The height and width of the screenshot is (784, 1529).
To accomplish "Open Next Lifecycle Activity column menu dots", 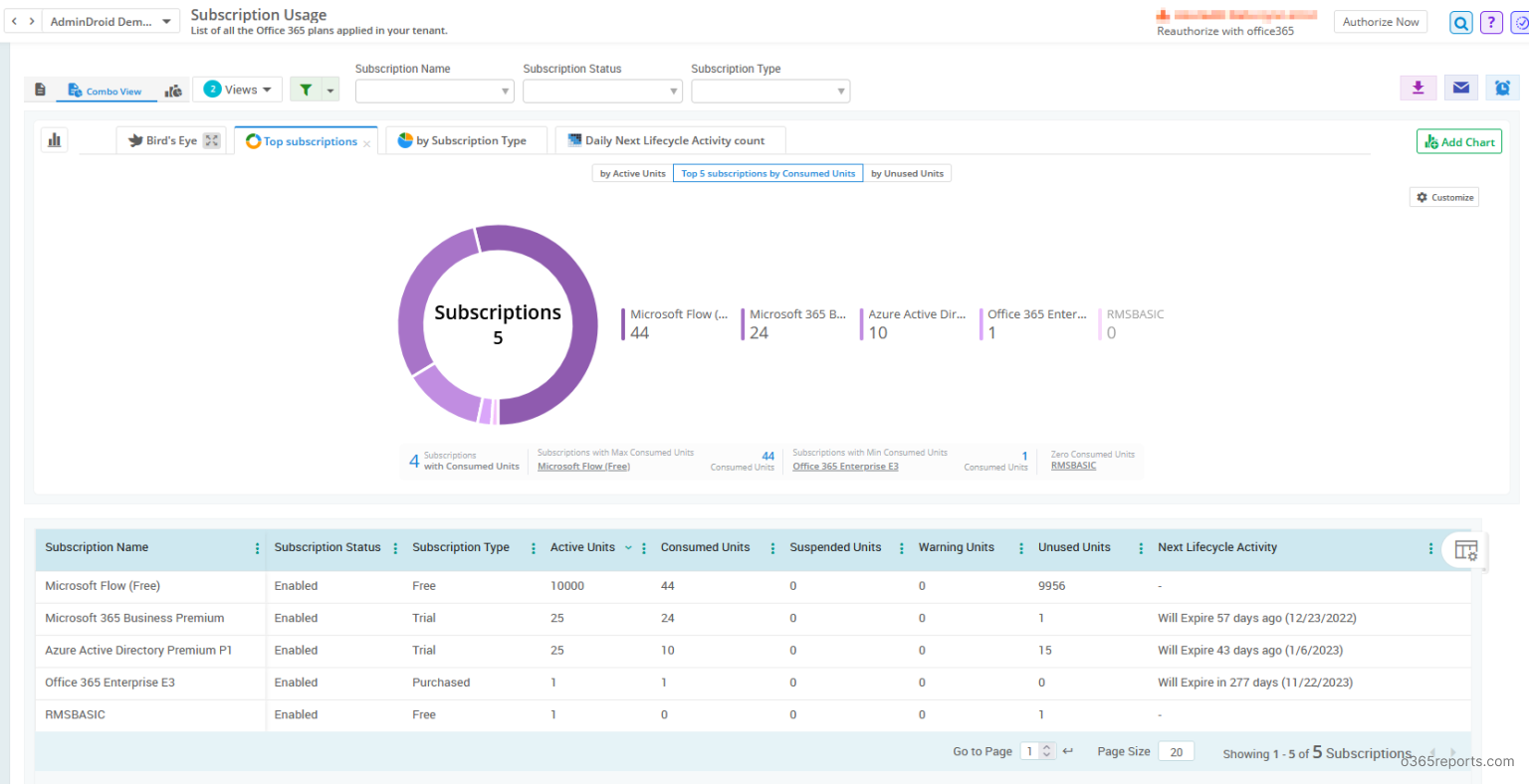I will pos(1430,548).
